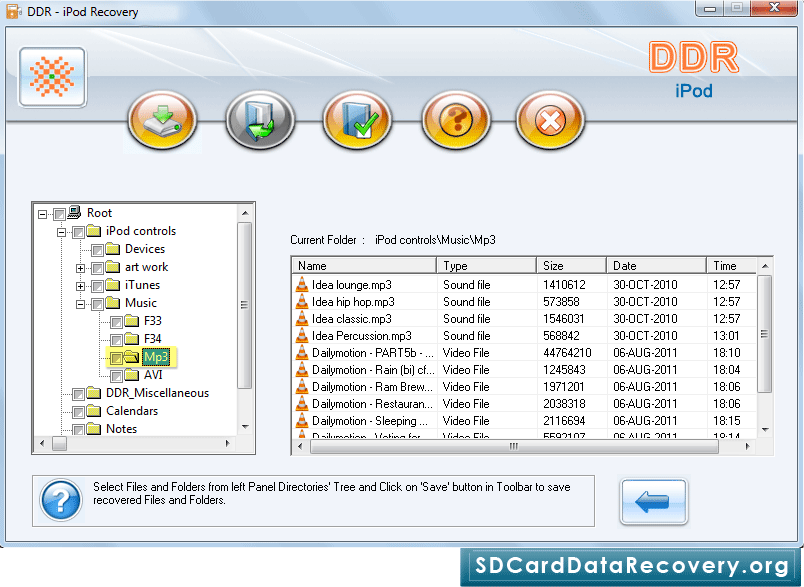Image resolution: width=804 pixels, height=587 pixels.
Task: Sort file list by Size column
Action: click(572, 266)
